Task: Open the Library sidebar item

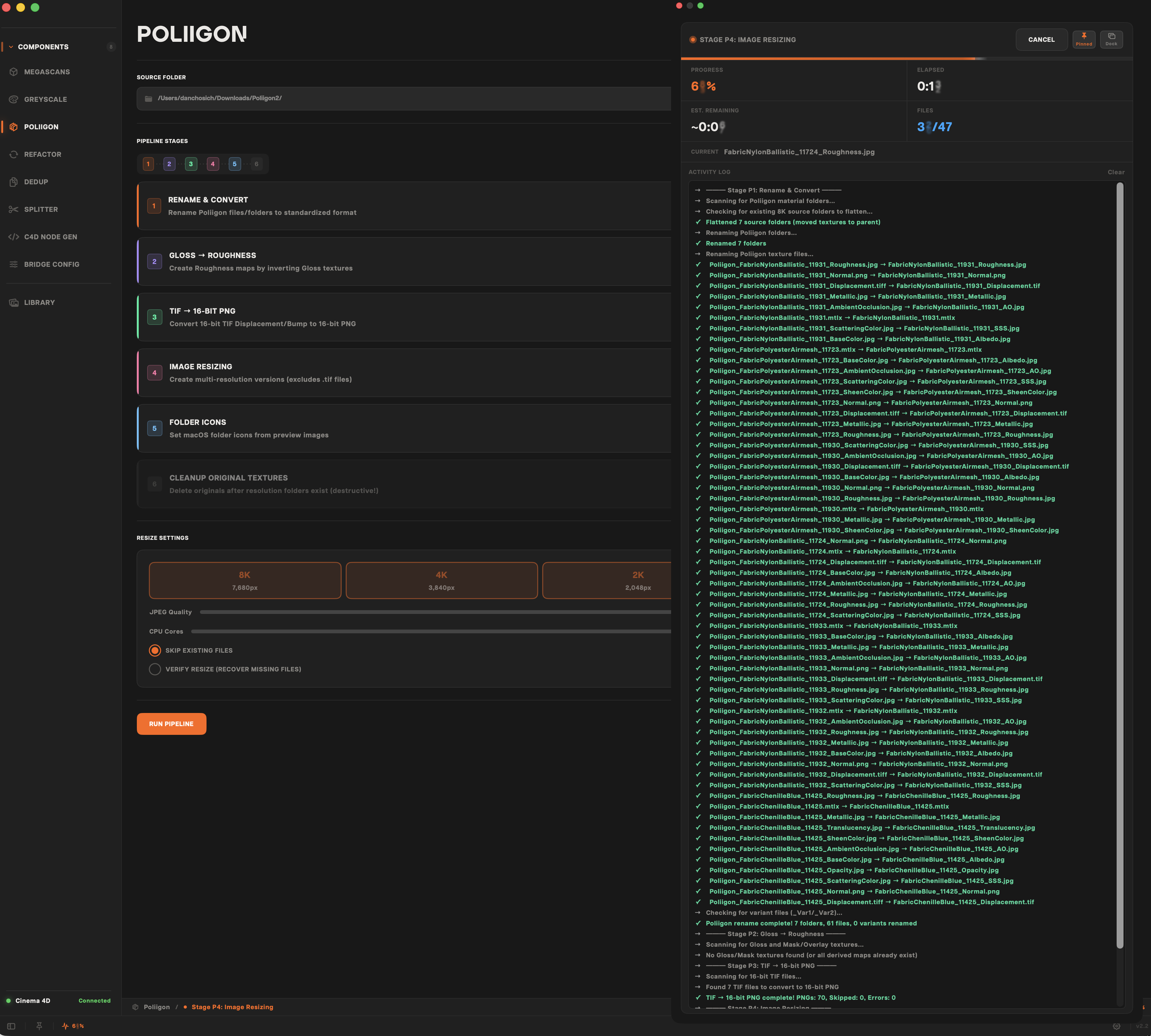Action: point(39,302)
